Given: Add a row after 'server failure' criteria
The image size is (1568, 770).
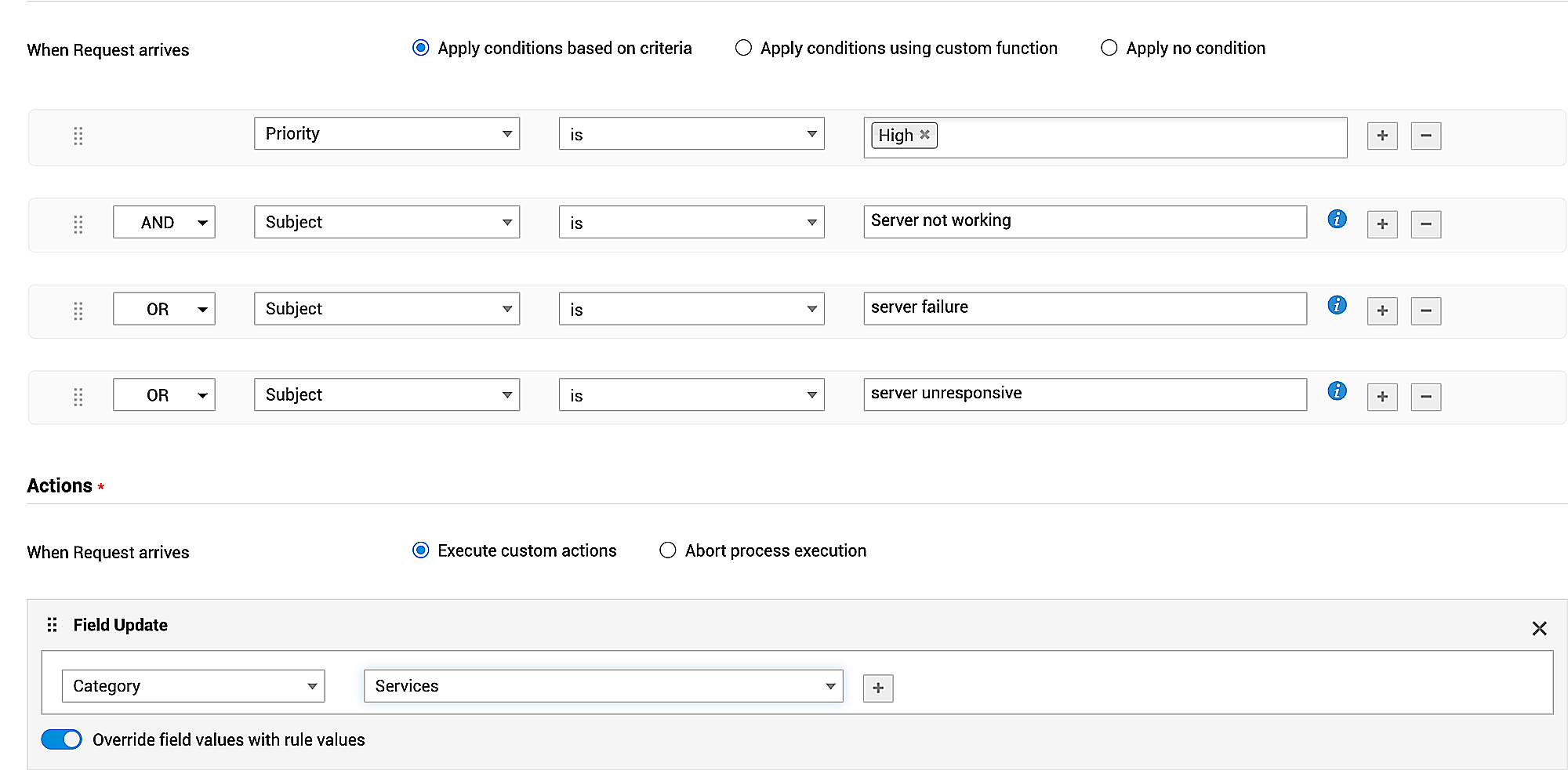Looking at the screenshot, I should [x=1382, y=311].
